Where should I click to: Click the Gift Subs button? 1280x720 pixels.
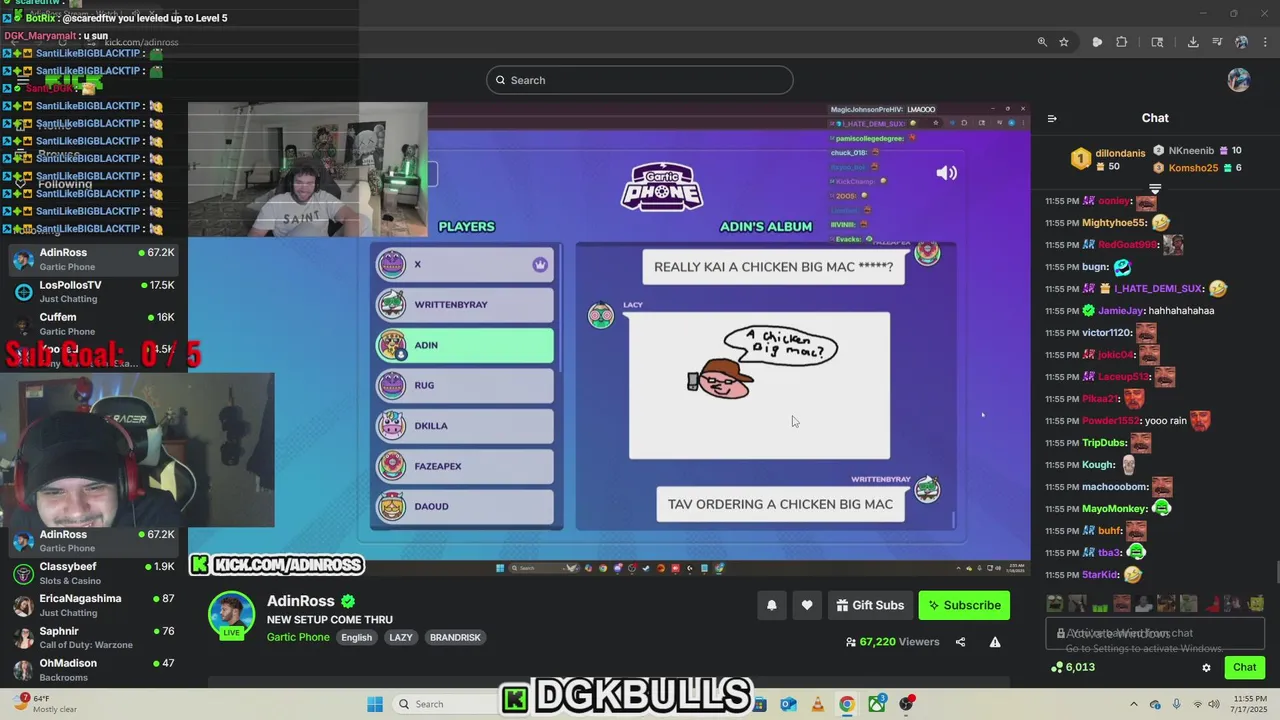(x=869, y=605)
